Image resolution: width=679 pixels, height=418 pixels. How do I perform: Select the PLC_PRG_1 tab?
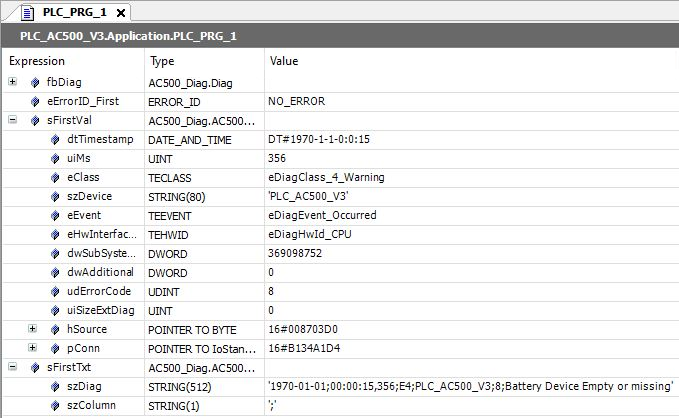tap(65, 13)
